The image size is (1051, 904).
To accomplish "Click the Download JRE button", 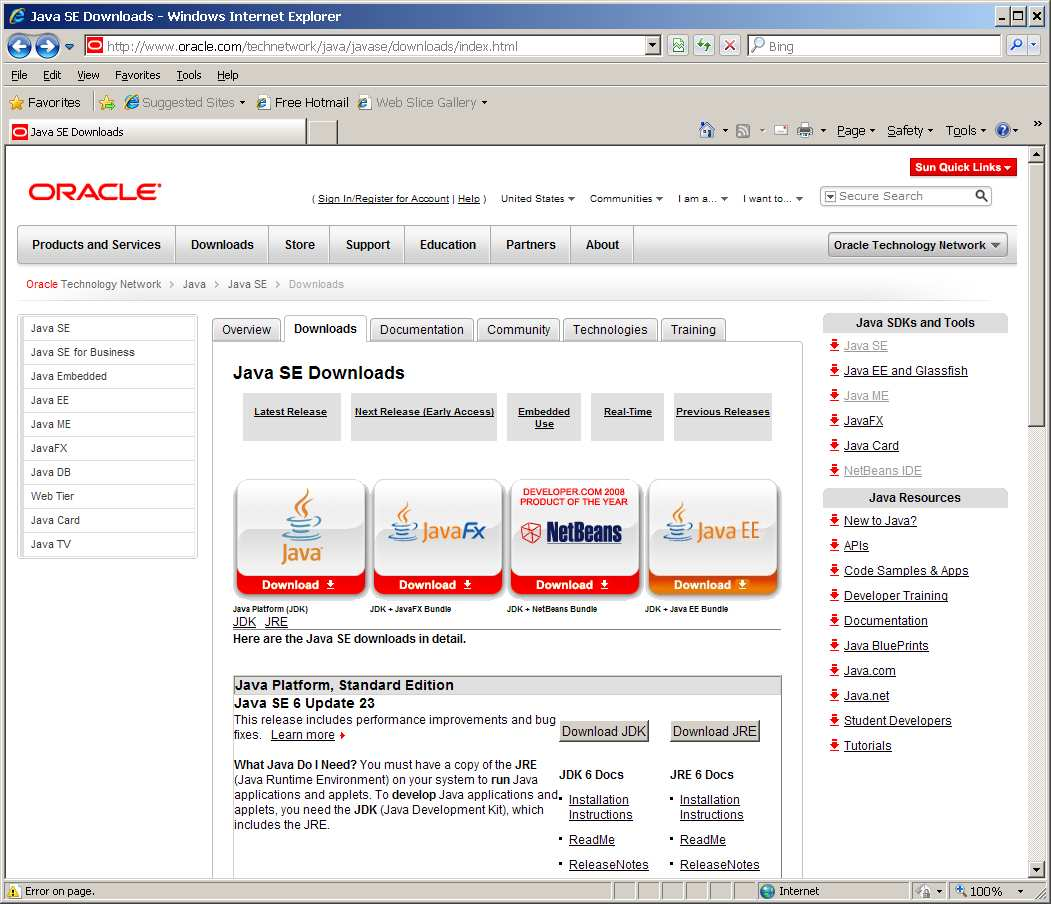I will pos(715,731).
